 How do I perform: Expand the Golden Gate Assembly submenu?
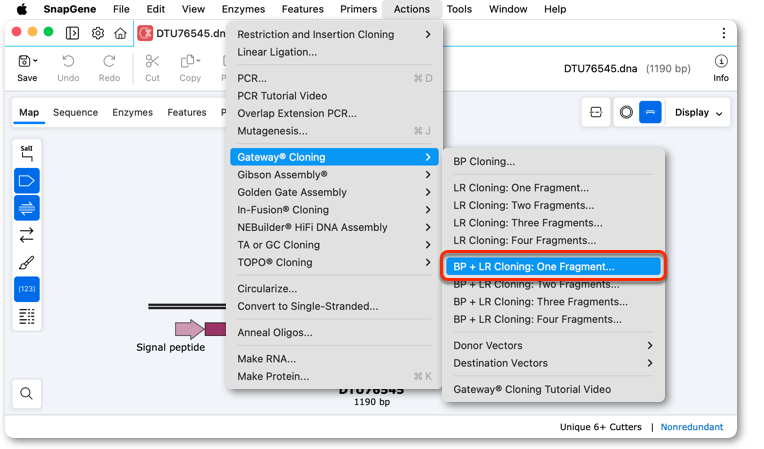point(334,192)
